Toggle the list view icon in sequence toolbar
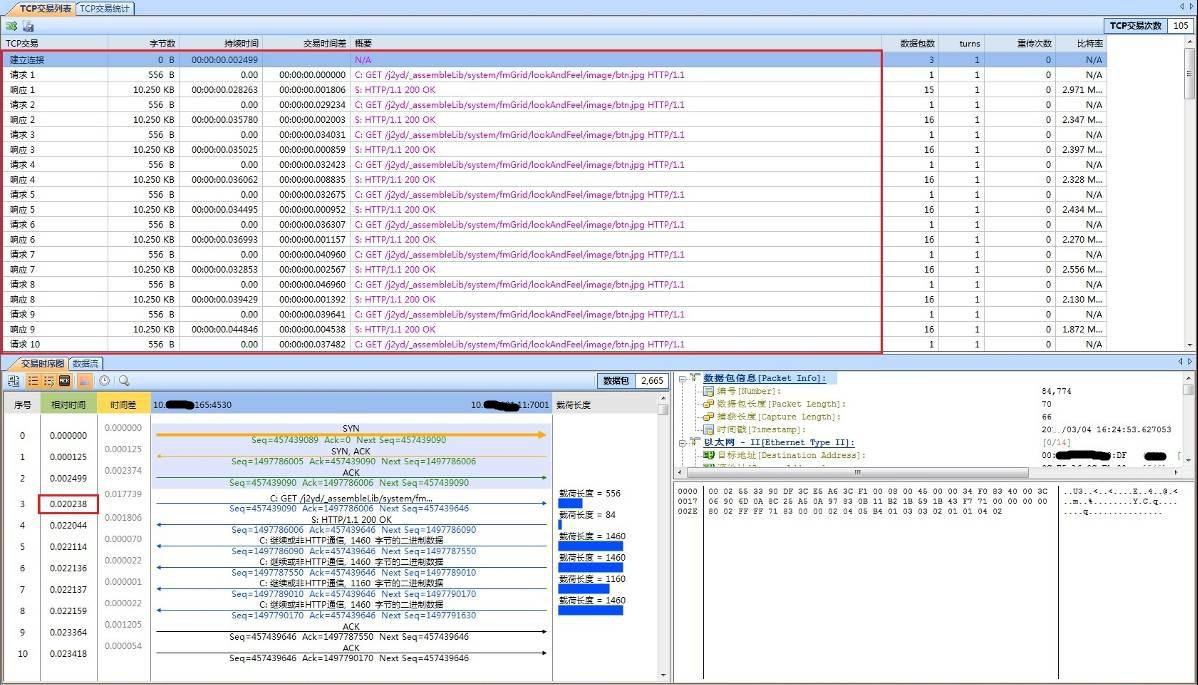 (x=33, y=380)
